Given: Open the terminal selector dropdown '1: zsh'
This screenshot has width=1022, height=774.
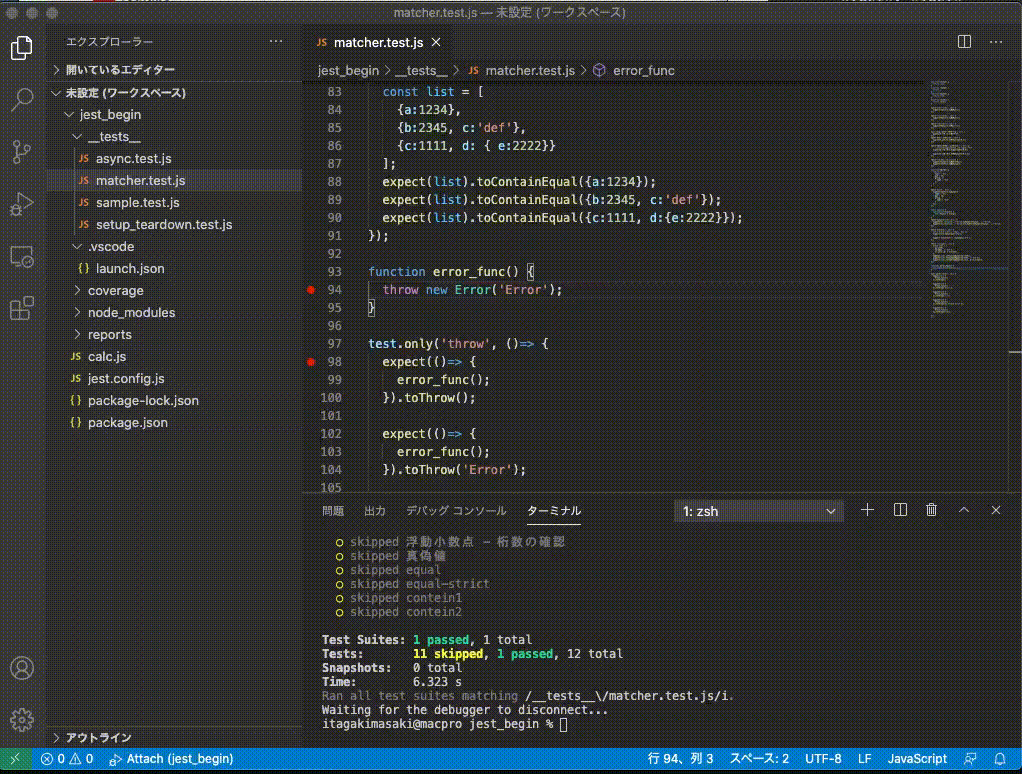Looking at the screenshot, I should [758, 511].
